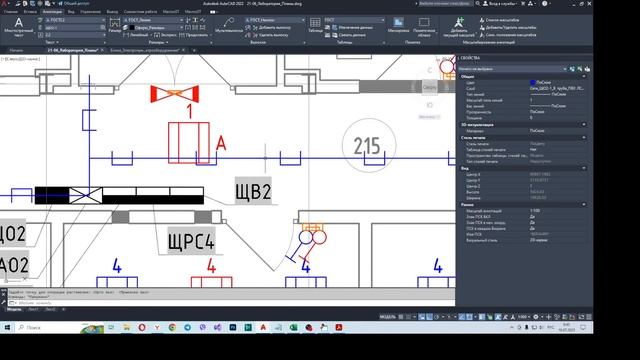The height and width of the screenshot is (360, 640).
Task: Open the text height dropdown showing 2.2
Action: tap(75, 35)
